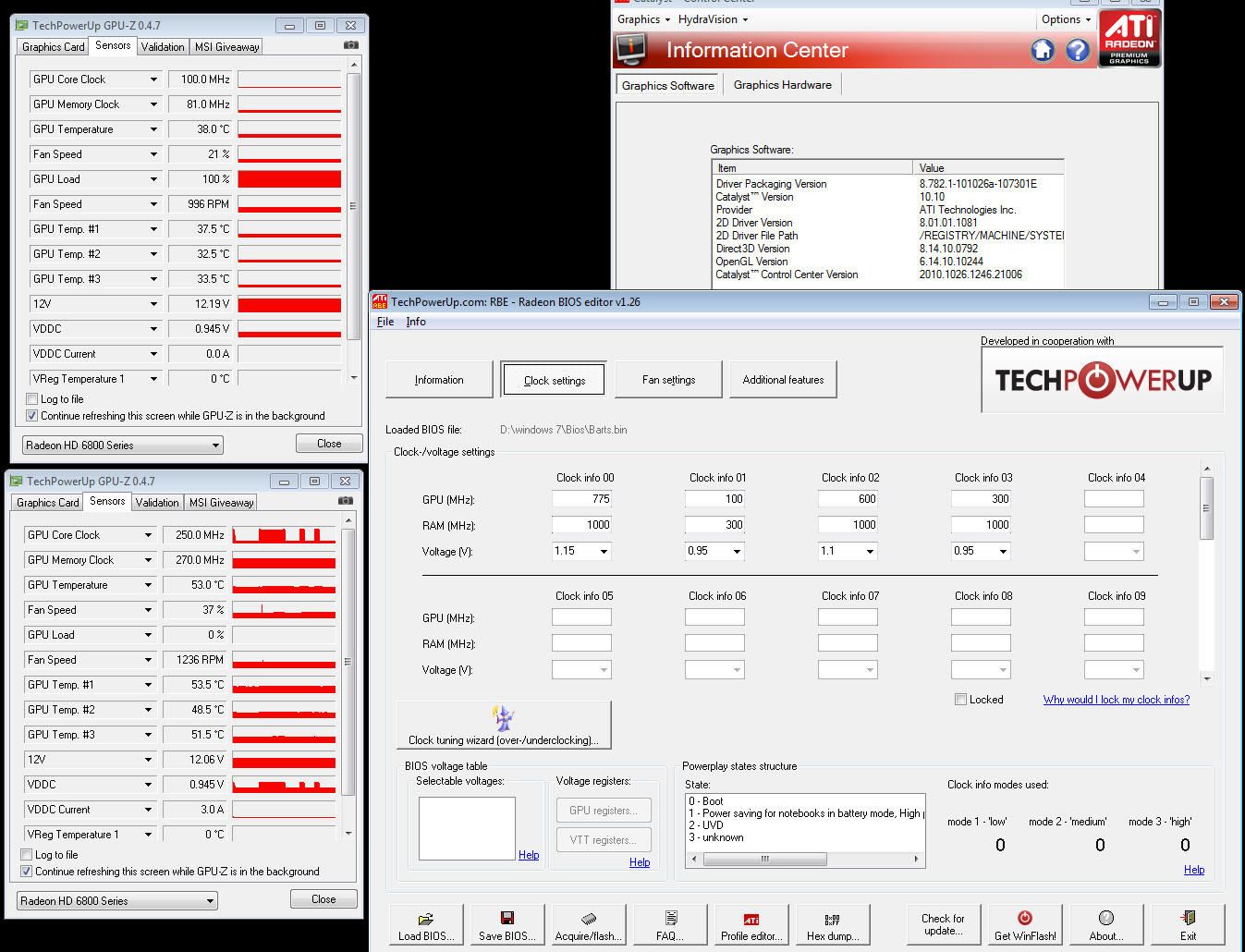The height and width of the screenshot is (952, 1245).
Task: Click the Hex dump icon button
Action: point(833,926)
